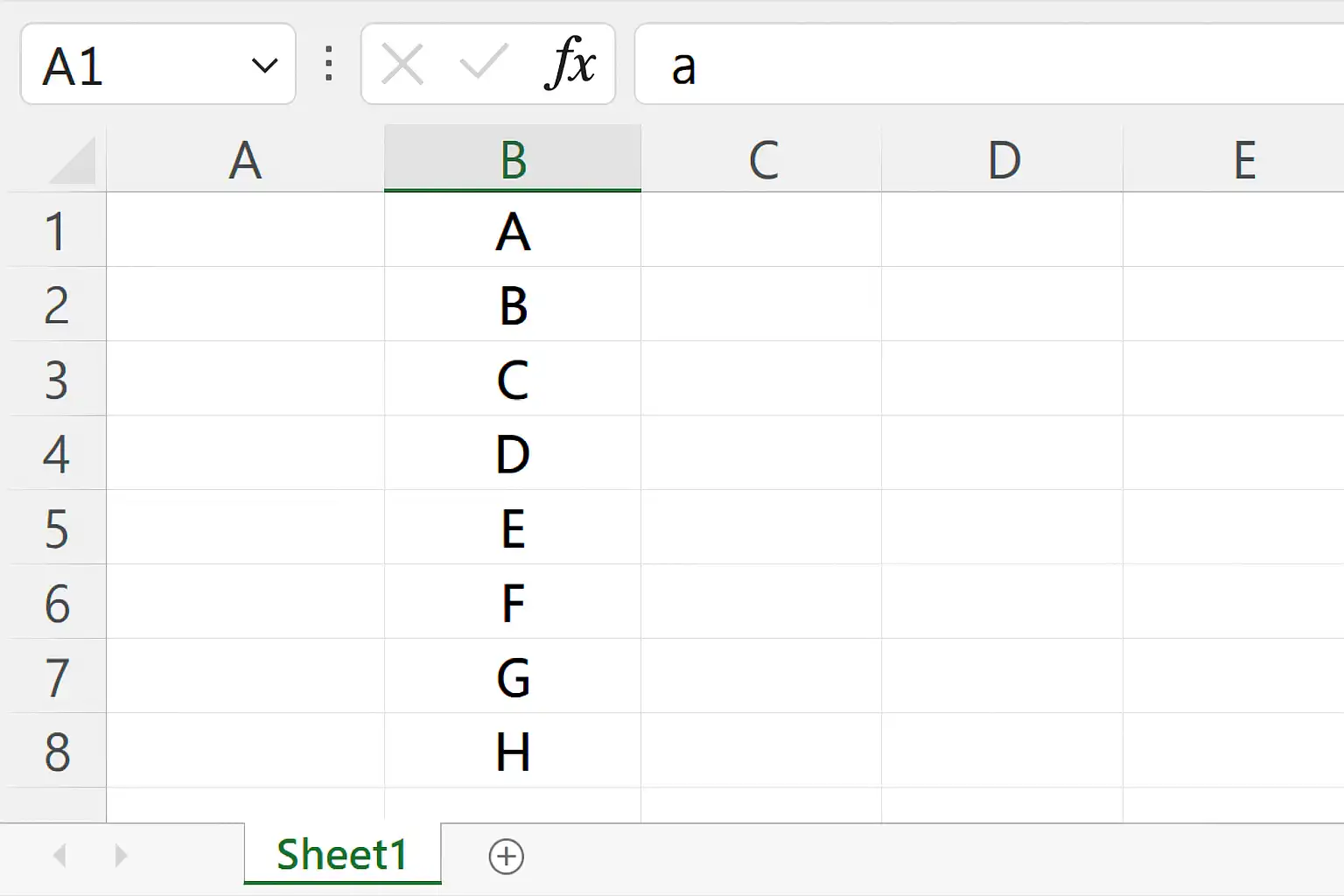Screen dimensions: 1344x896
Task: Expand the Name Box dropdown arrow
Action: 264,66
